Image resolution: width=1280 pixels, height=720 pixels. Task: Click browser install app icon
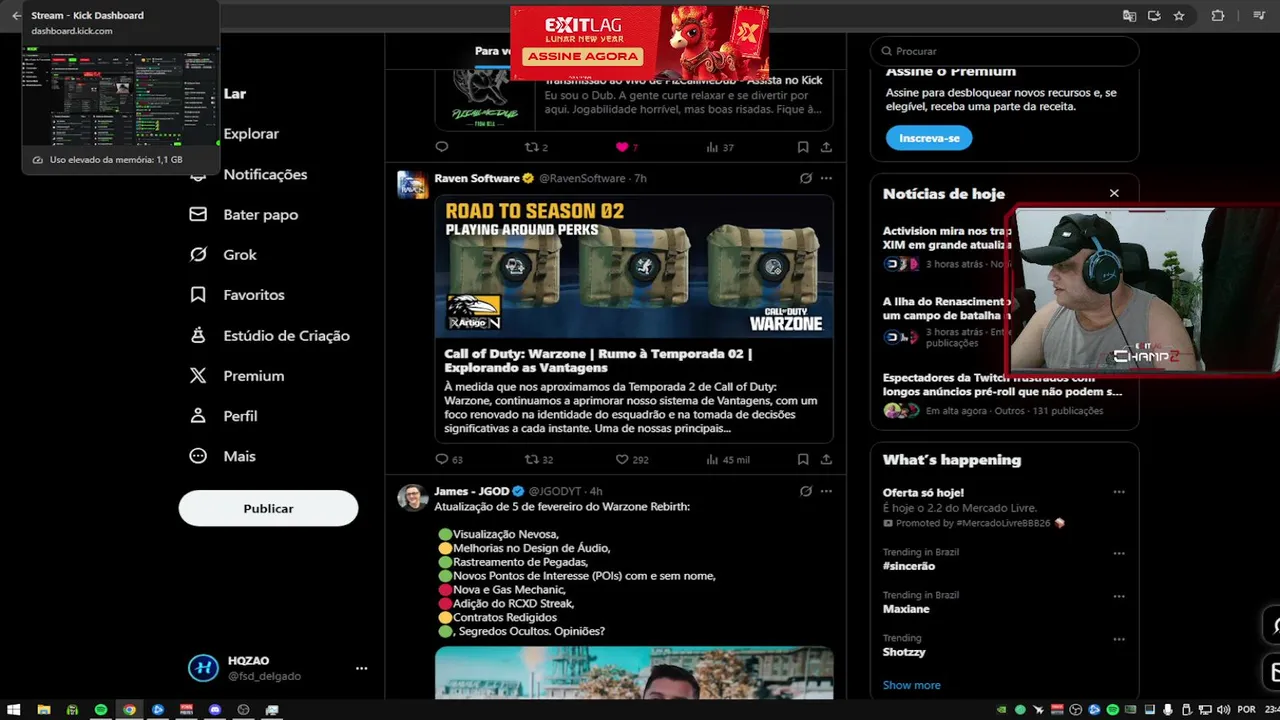[x=1154, y=16]
